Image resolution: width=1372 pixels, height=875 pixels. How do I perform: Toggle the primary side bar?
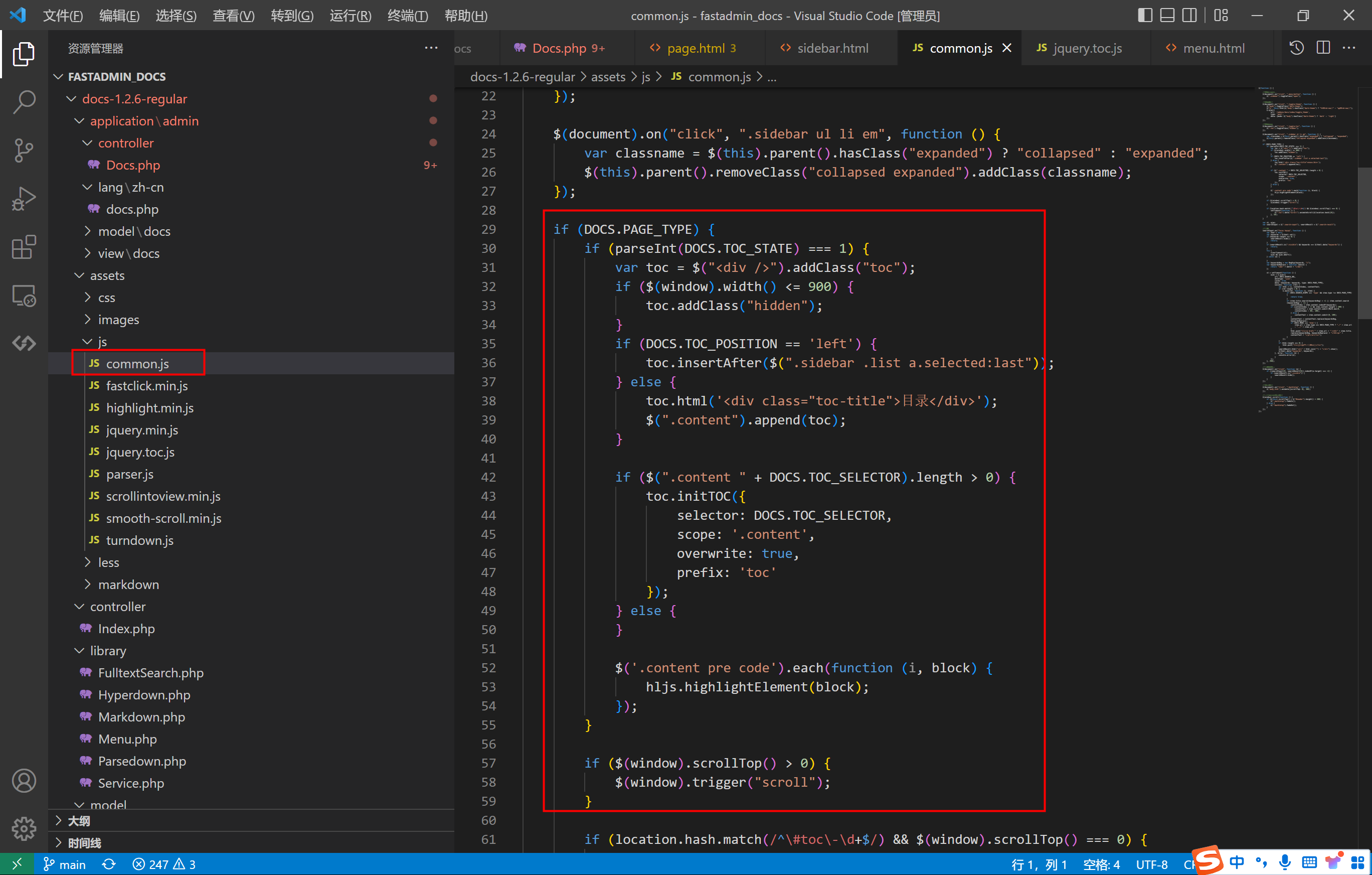point(1145,16)
